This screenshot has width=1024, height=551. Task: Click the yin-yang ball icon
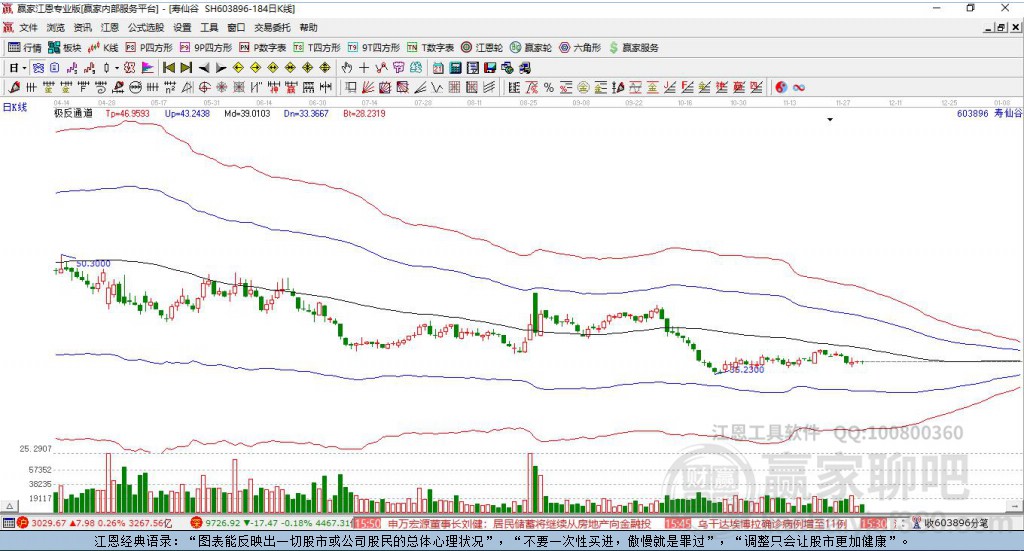pyautogui.click(x=781, y=87)
